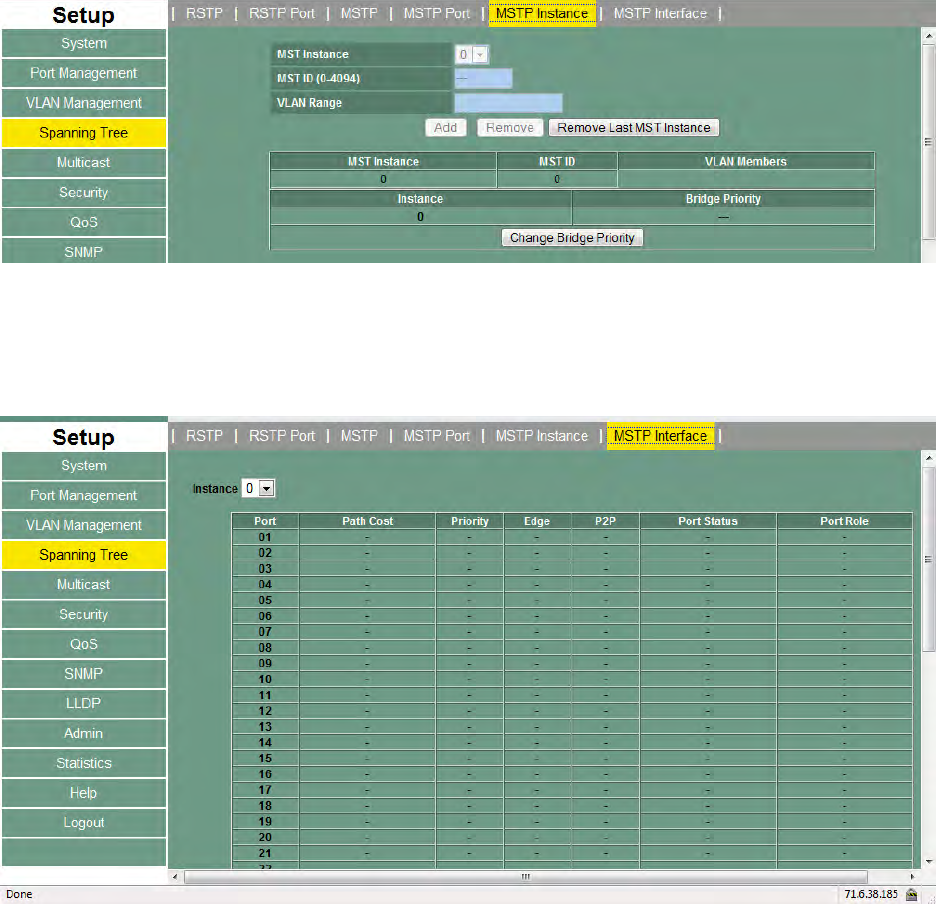Open System menu in lower sidebar
The image size is (936, 904).
pos(84,465)
